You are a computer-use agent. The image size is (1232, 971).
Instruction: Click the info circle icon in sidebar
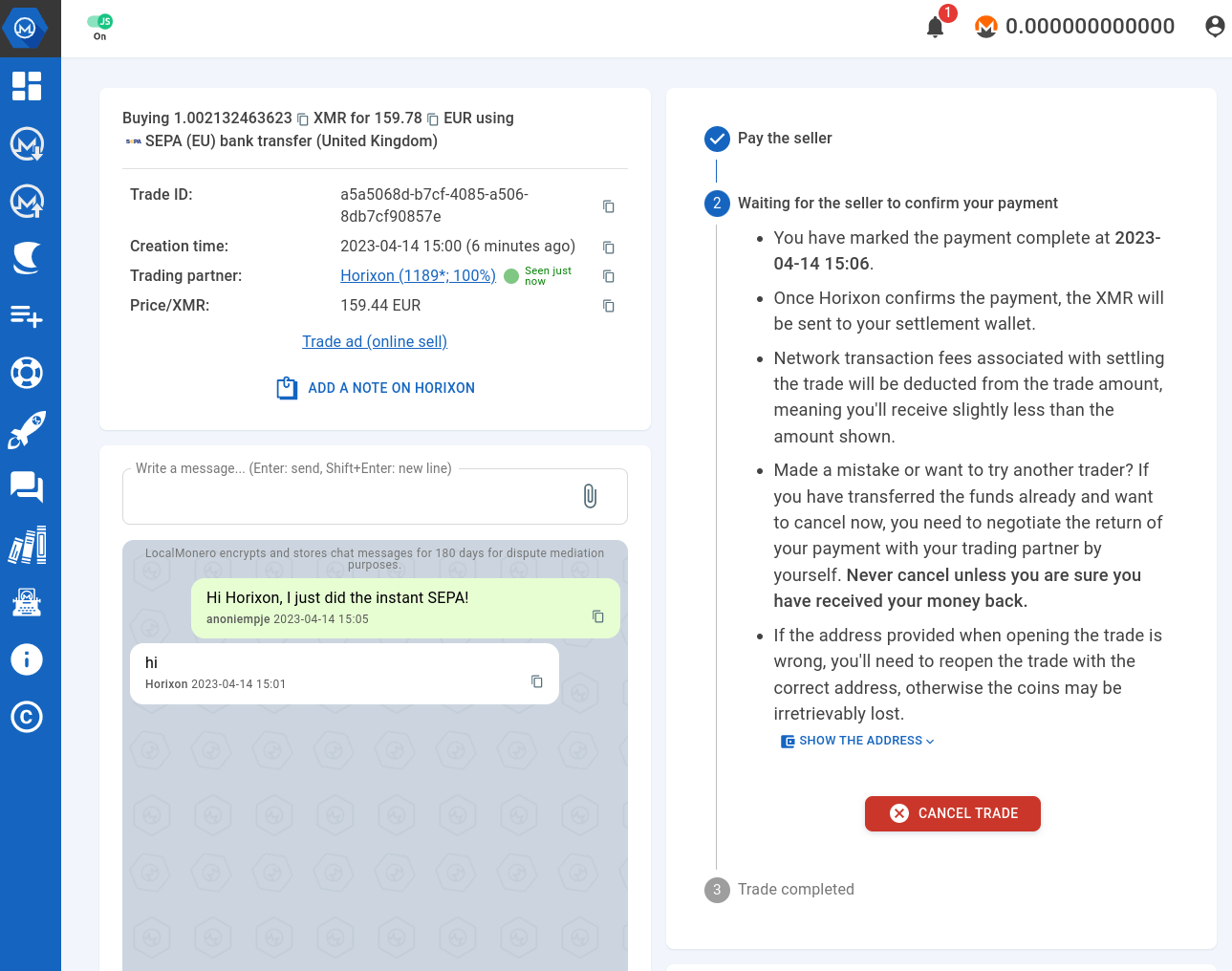click(x=27, y=659)
